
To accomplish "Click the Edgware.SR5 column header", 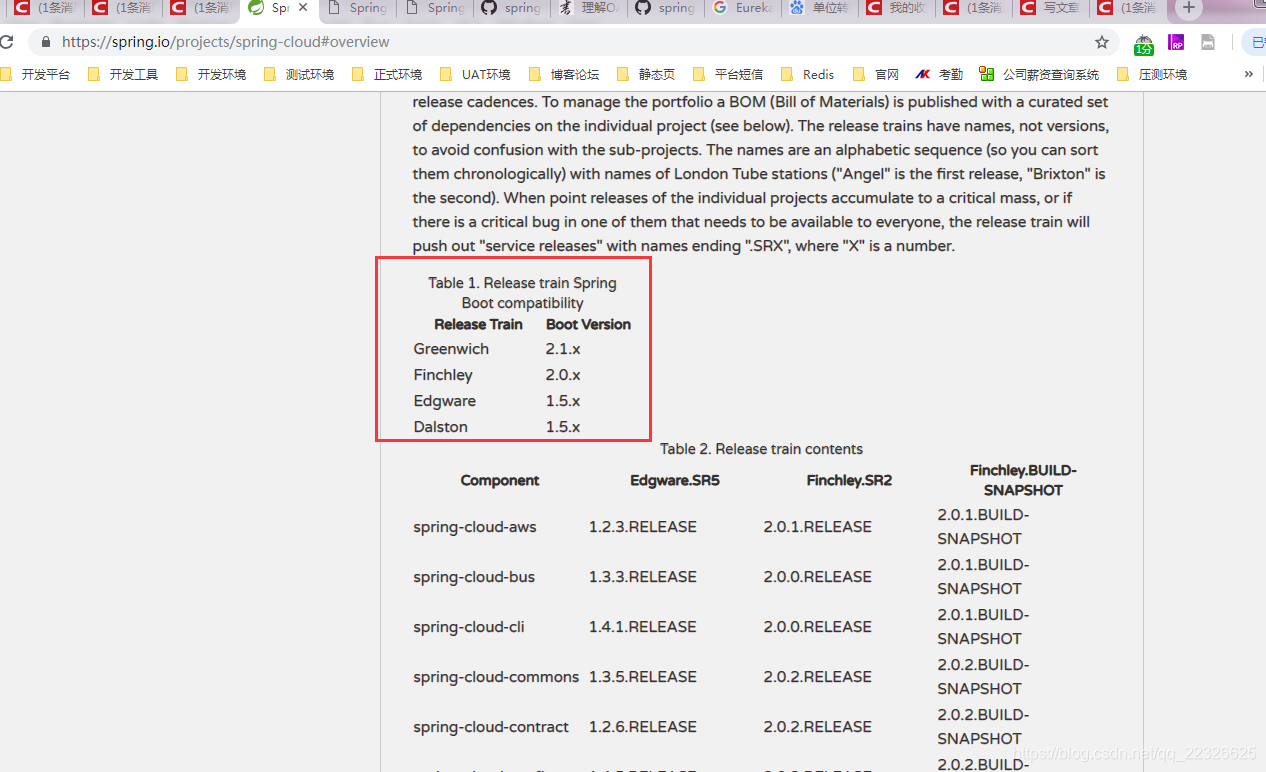I will tap(675, 480).
